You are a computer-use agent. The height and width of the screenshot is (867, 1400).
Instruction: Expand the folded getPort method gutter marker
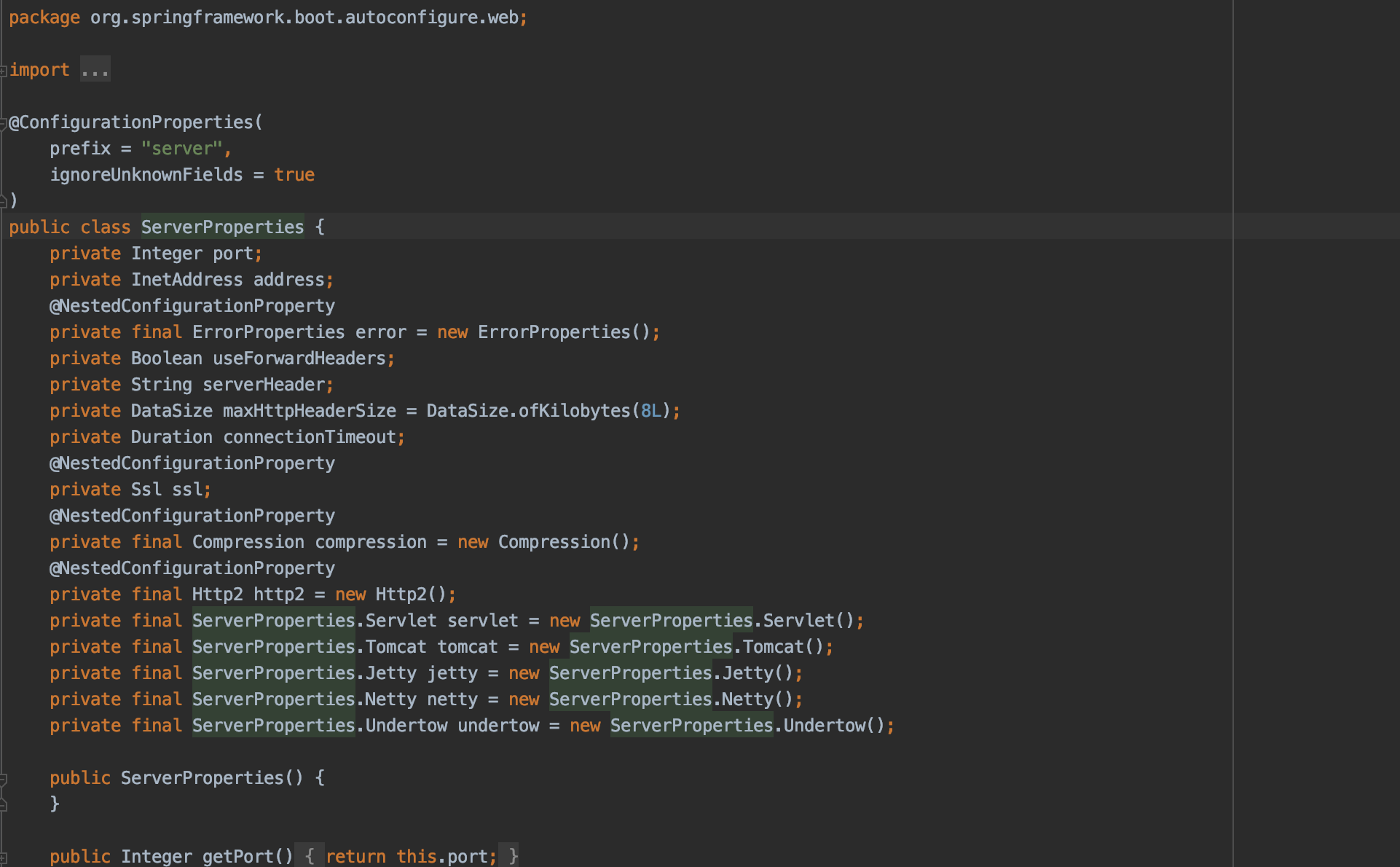[x=4, y=858]
